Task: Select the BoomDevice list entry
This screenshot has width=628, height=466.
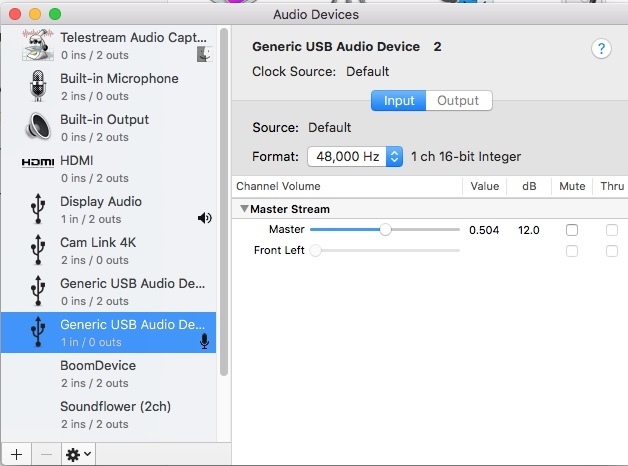Action: pos(108,374)
